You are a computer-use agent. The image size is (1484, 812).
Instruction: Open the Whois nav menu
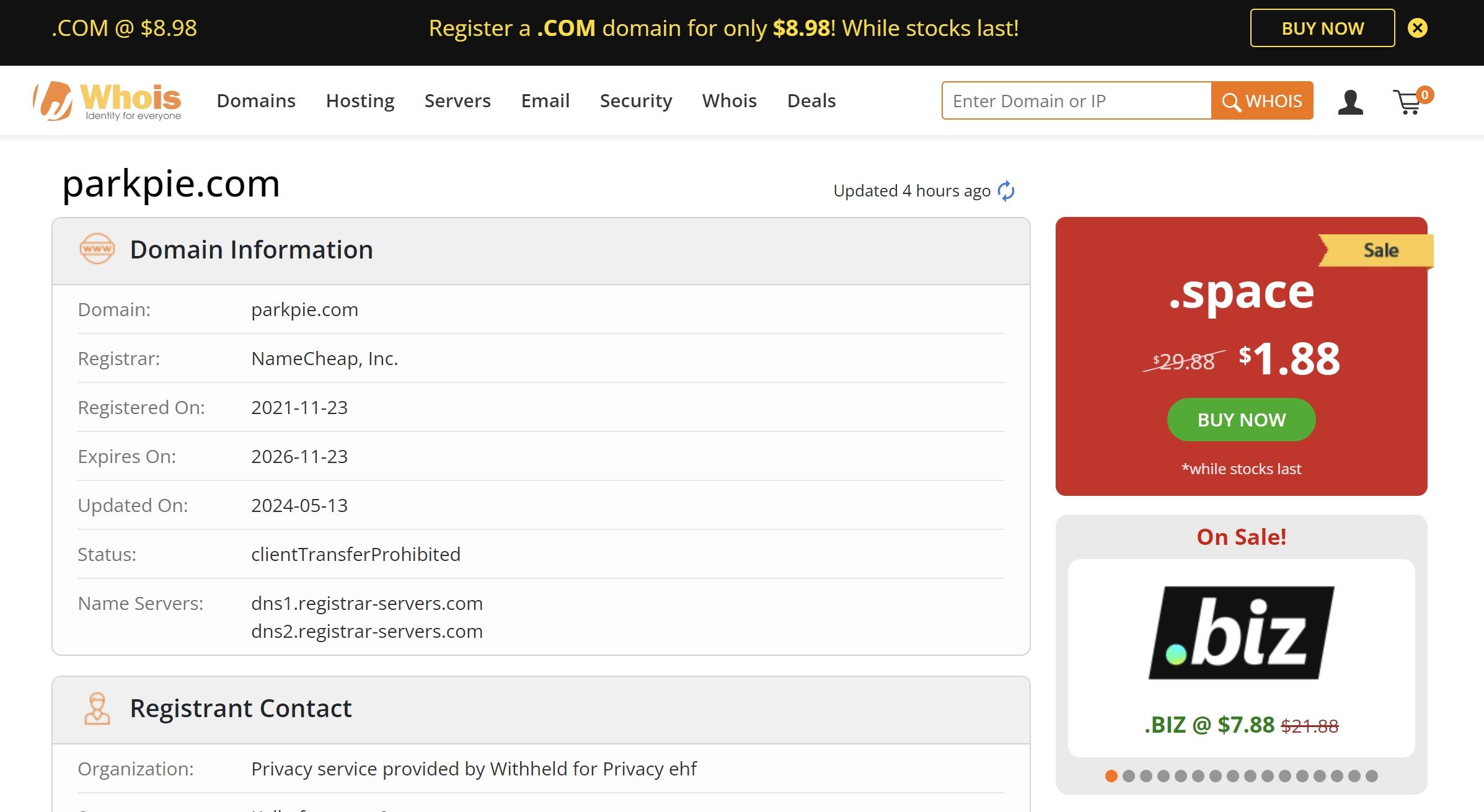(730, 100)
